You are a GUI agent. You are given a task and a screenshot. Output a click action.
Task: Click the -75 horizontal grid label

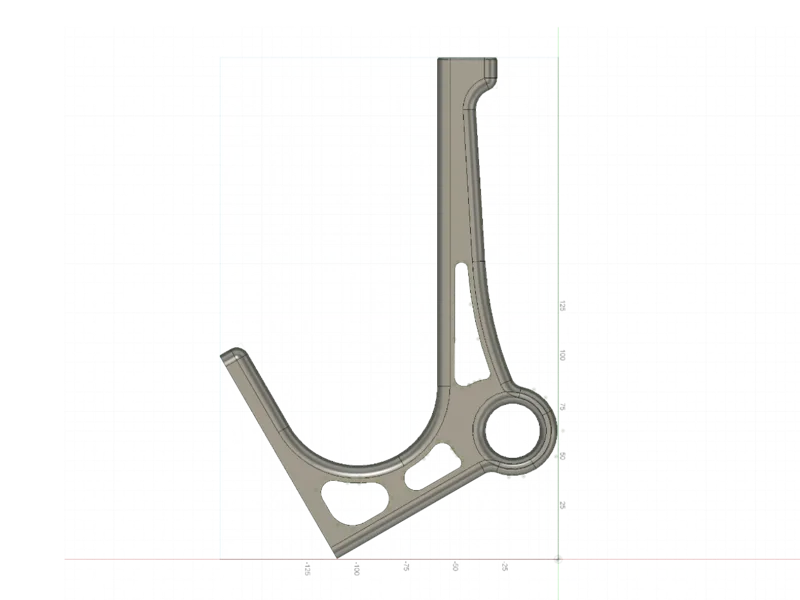[x=406, y=567]
